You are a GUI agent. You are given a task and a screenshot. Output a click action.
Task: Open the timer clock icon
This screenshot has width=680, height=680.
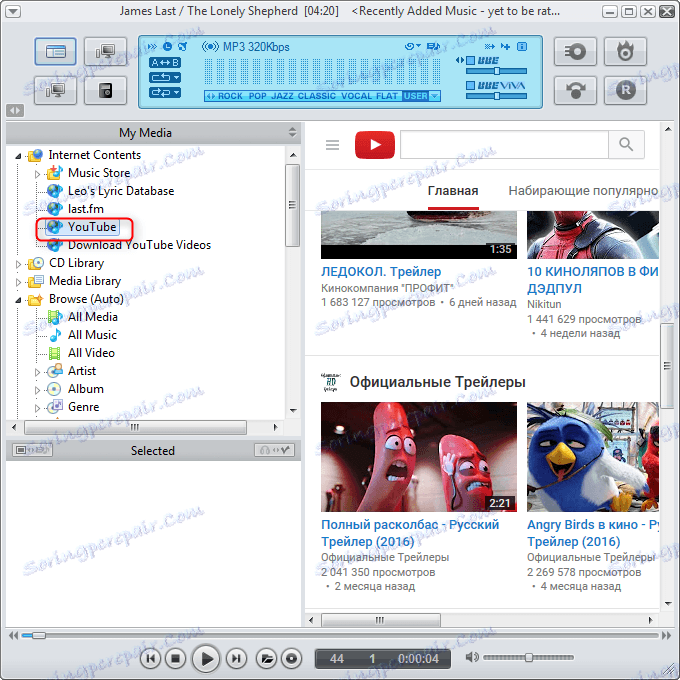pyautogui.click(x=167, y=46)
